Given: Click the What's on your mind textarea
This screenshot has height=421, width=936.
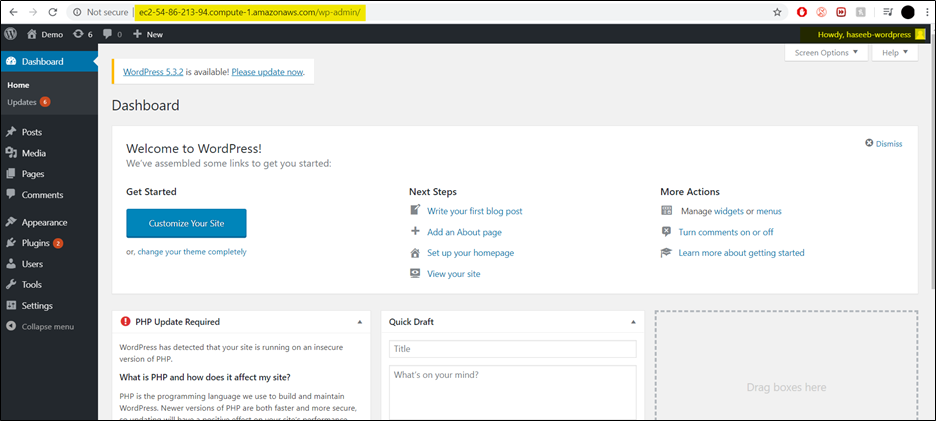Looking at the screenshot, I should 513,393.
